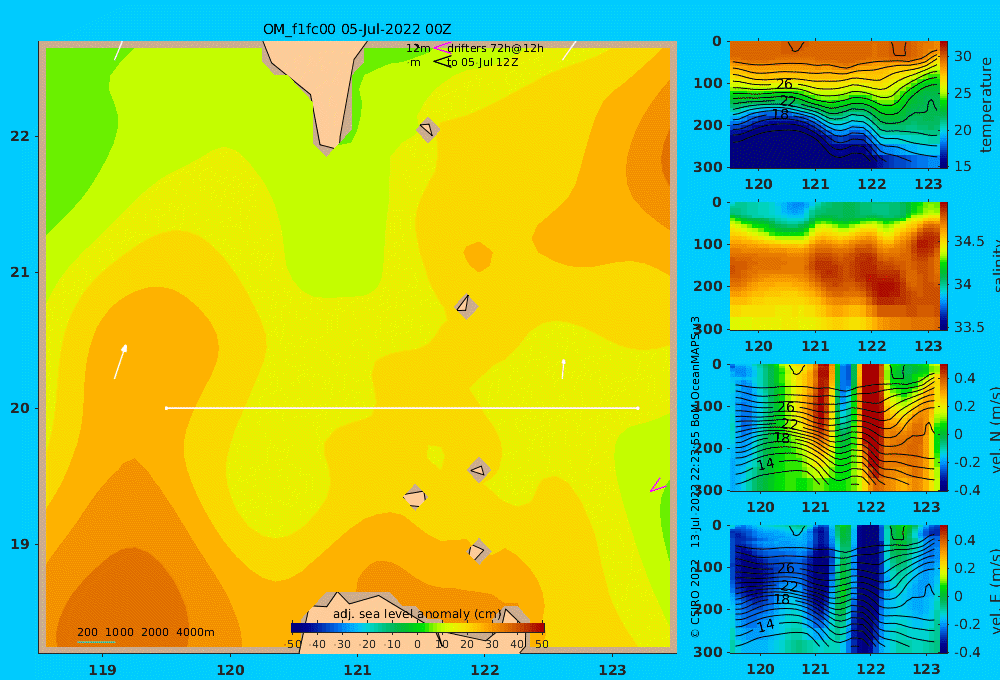Click the island marker at 122°E, 19.5°N
The image size is (1000, 680).
pos(479,470)
